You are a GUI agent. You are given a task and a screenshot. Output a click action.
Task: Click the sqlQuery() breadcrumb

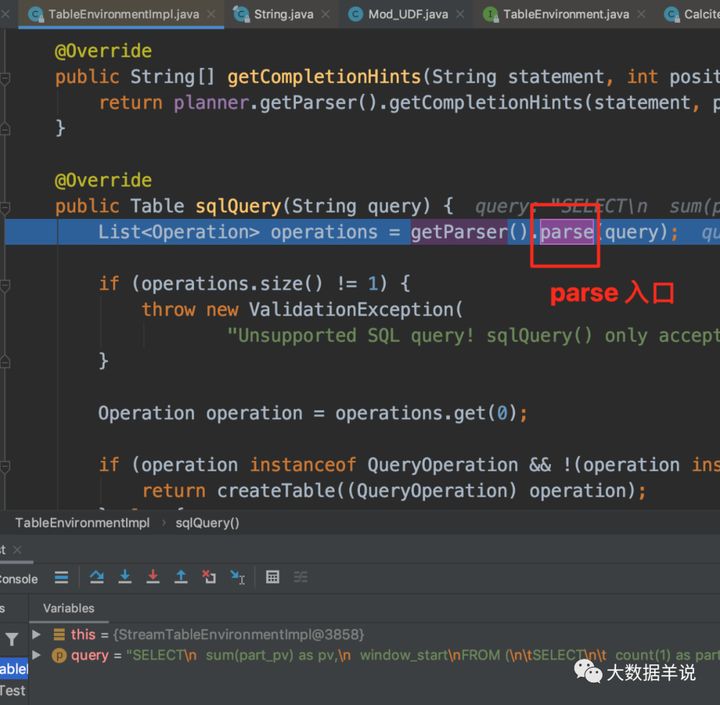click(x=207, y=523)
